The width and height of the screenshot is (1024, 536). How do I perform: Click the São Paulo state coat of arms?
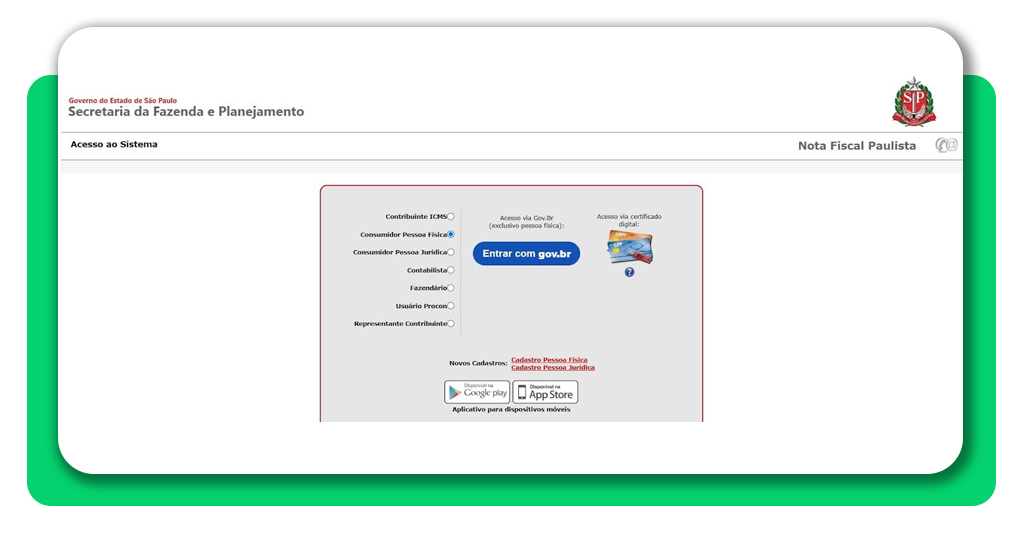point(913,101)
